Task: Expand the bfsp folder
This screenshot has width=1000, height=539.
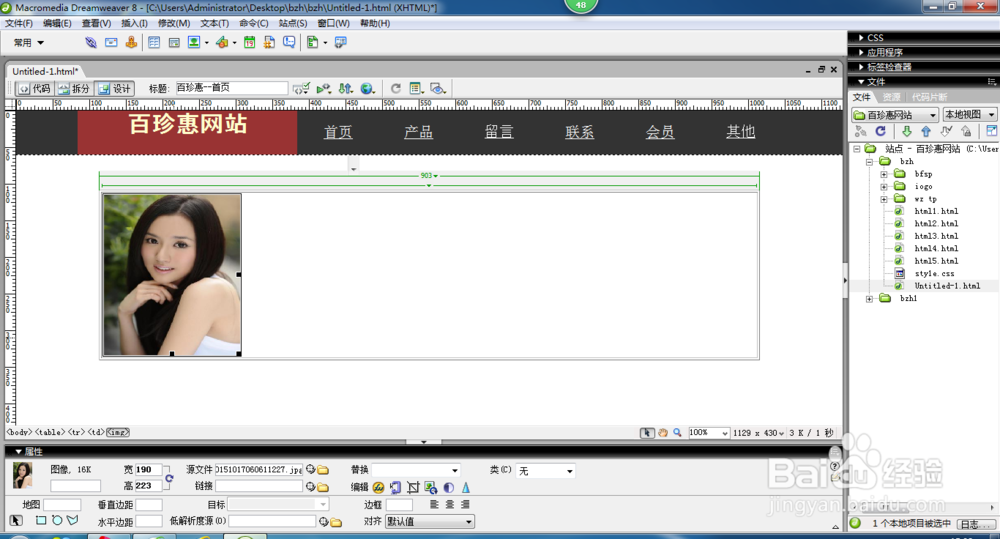Action: click(884, 174)
